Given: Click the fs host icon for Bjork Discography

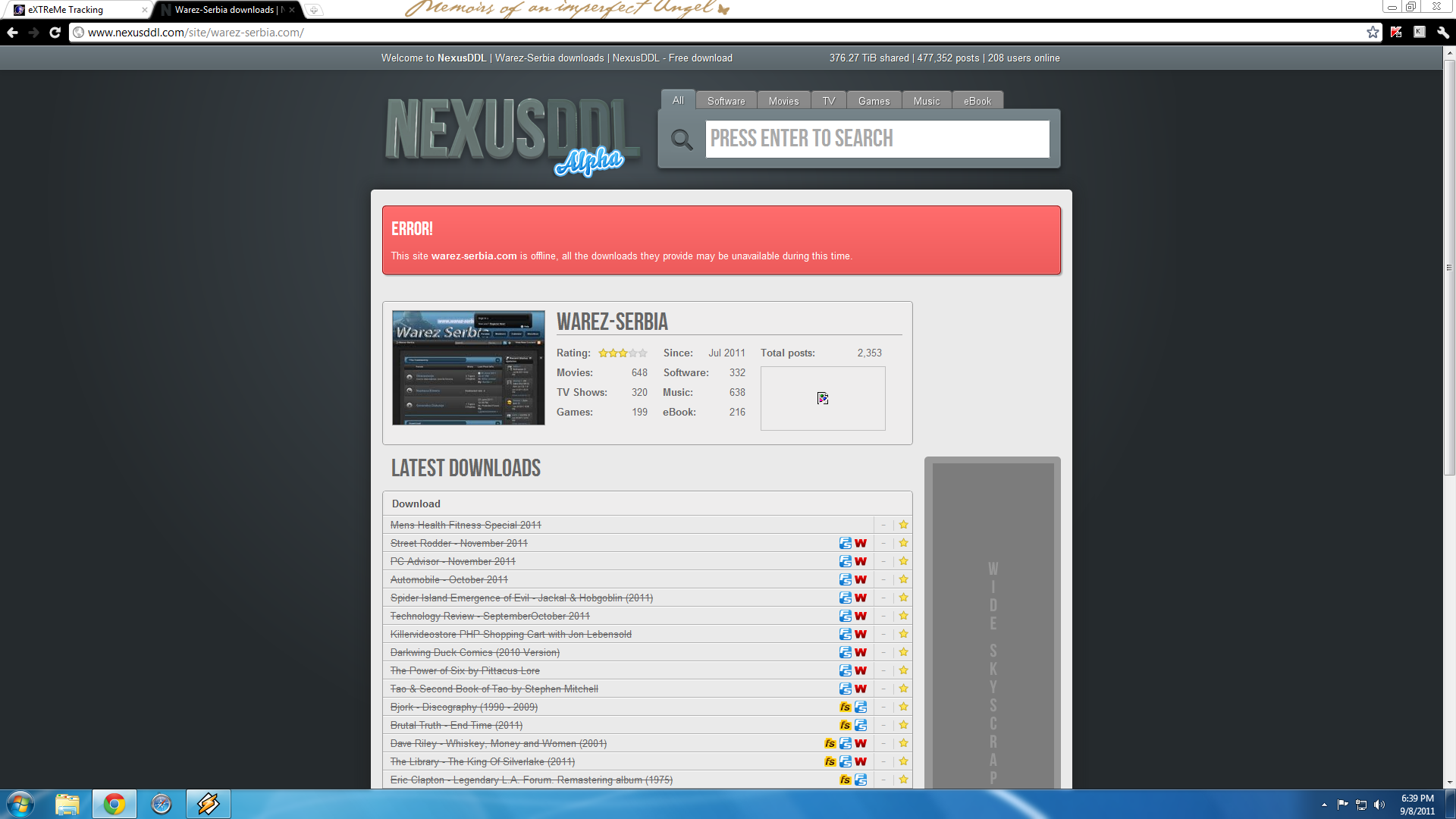Looking at the screenshot, I should click(x=846, y=707).
